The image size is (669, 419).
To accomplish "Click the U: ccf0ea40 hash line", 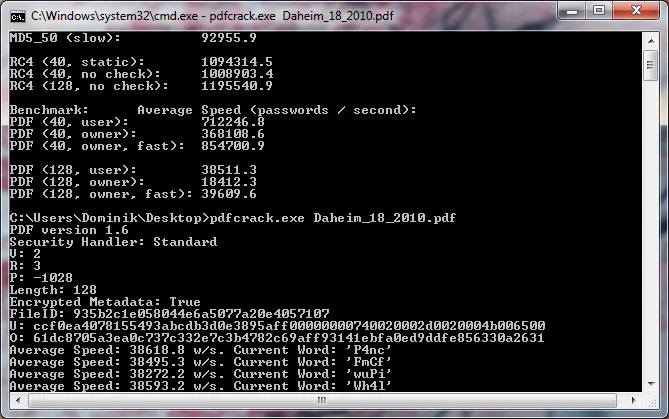I will 277,326.
